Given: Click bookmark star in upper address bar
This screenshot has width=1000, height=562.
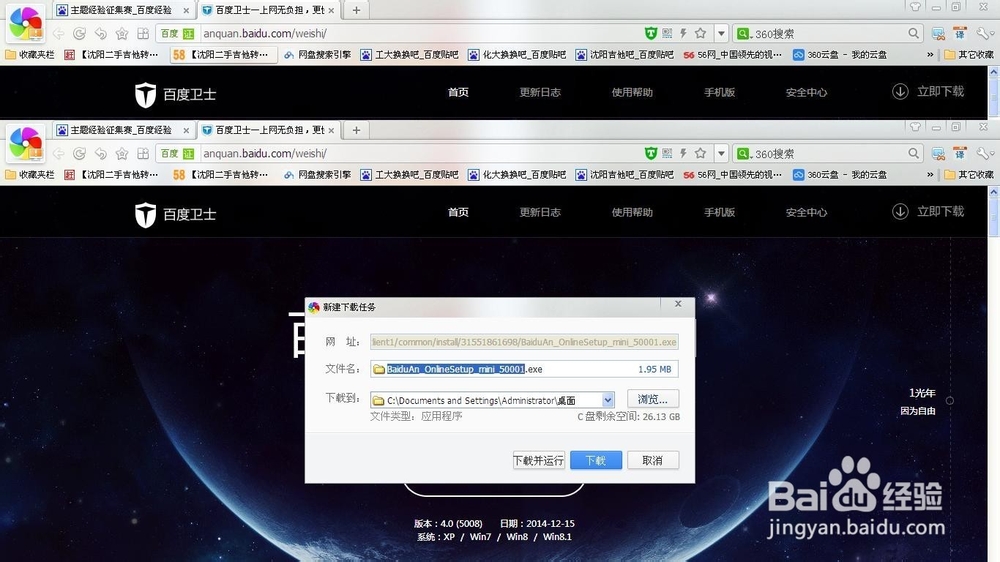Looking at the screenshot, I should pyautogui.click(x=700, y=33).
